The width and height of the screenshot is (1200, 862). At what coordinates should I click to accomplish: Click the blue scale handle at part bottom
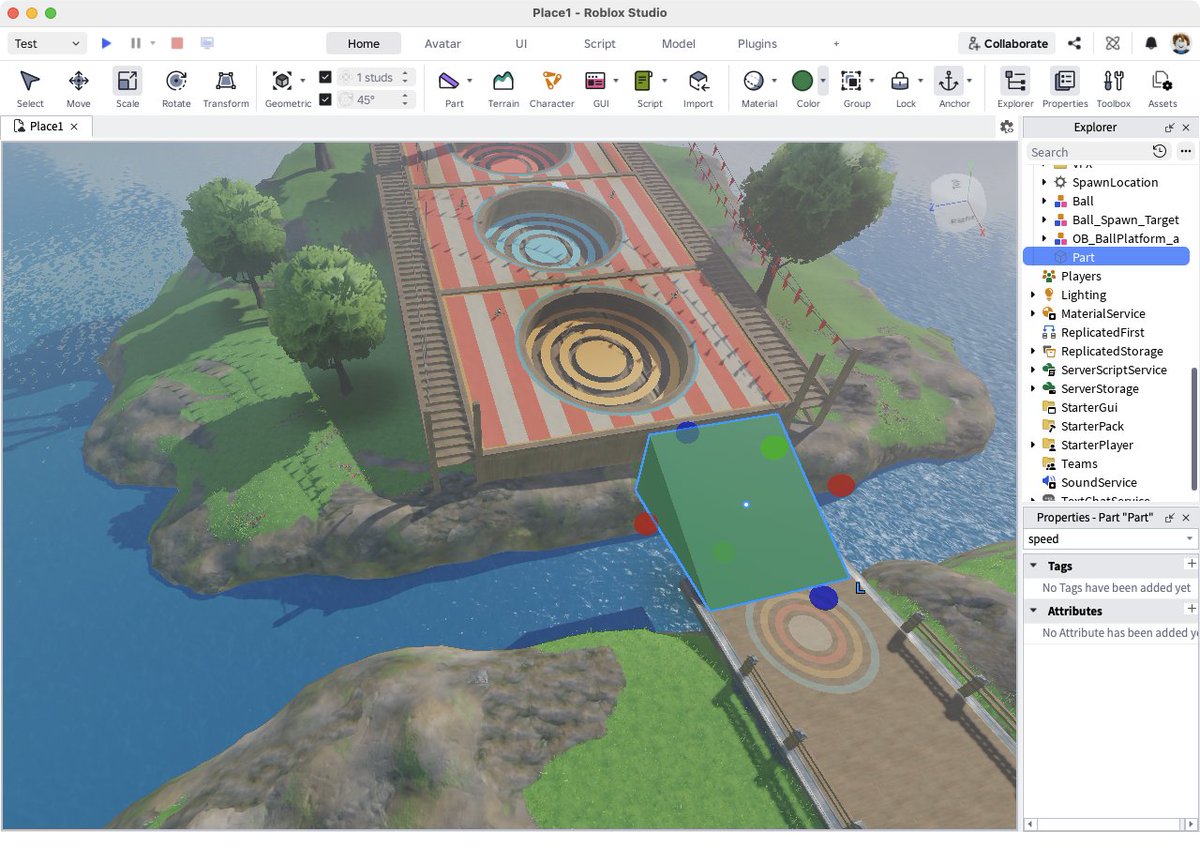(823, 598)
